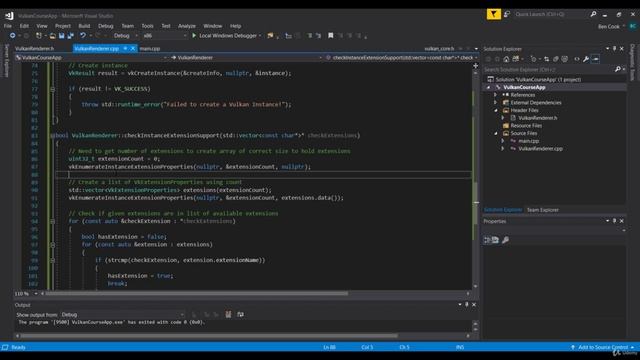Click the Search Solution Explorer field
Viewport: 640px width, 360px height.
pyautogui.click(x=548, y=69)
